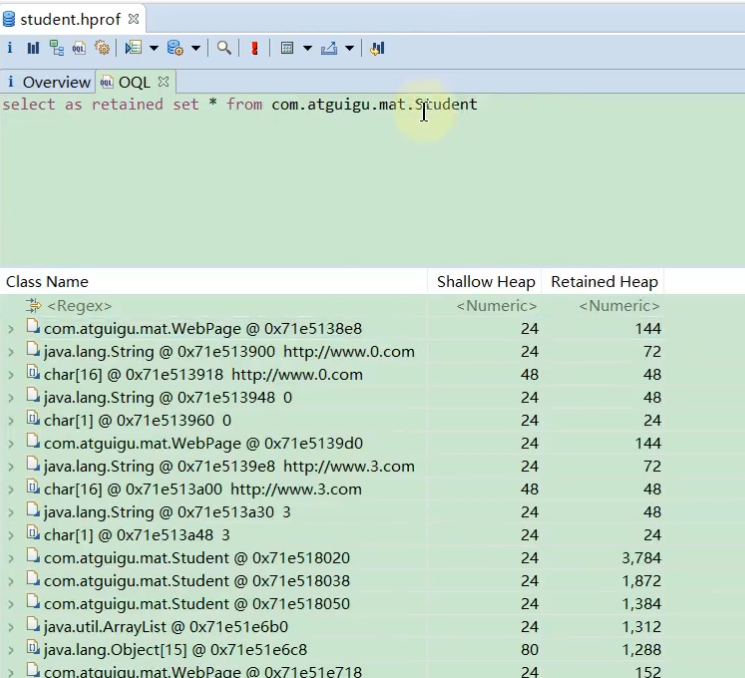The height and width of the screenshot is (678, 745).
Task: Sort by the Class Name column header
Action: [214, 282]
